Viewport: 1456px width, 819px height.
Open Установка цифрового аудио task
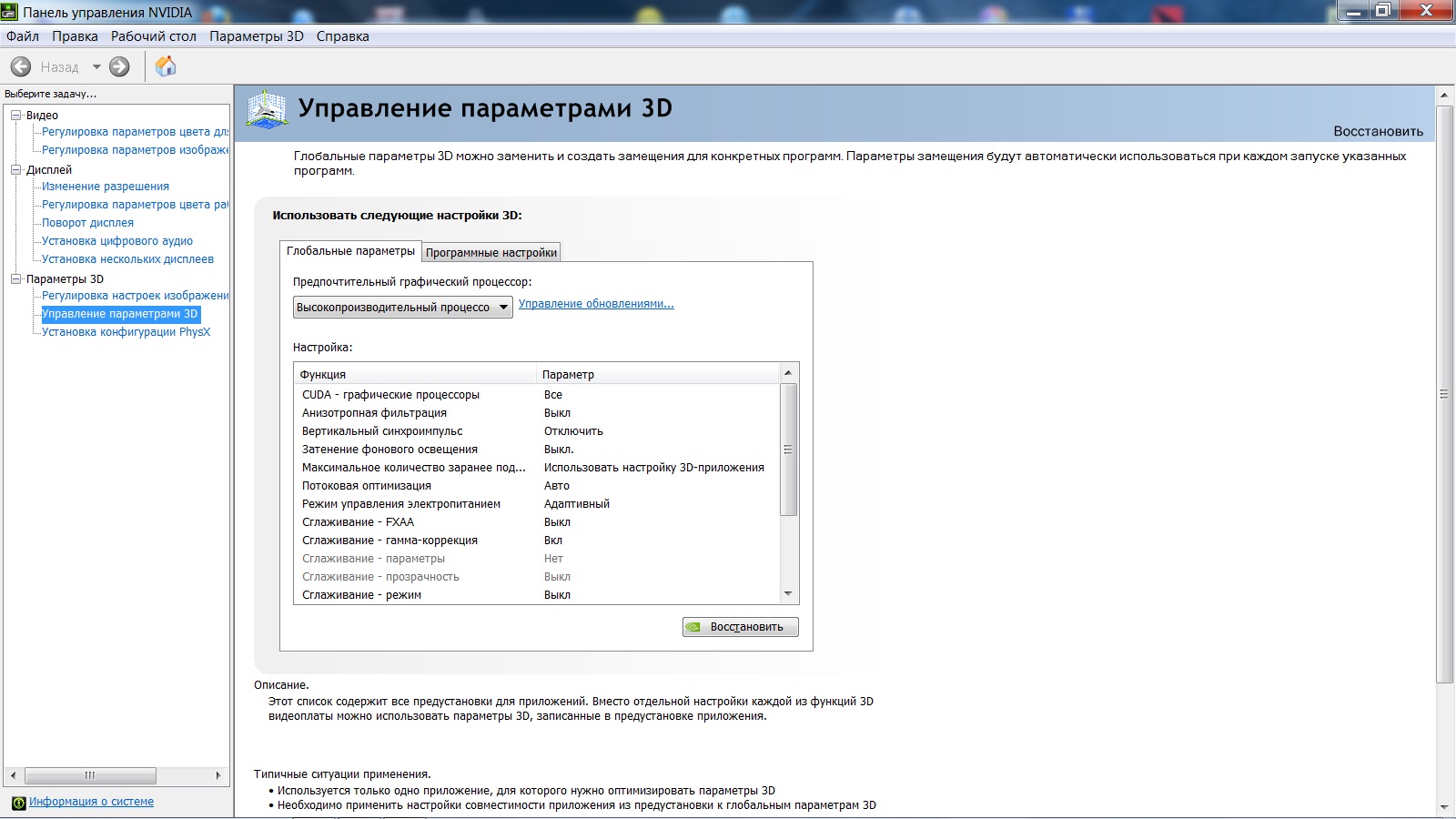pyautogui.click(x=117, y=241)
